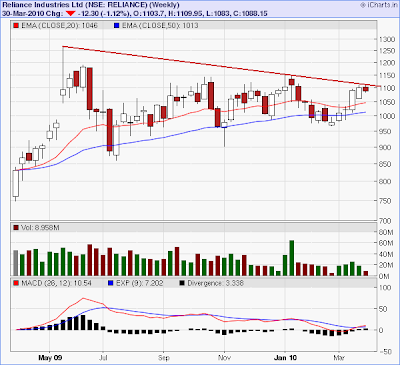The image size is (400, 365).
Task: Click the red EMA 20 legend swatch
Action: click(x=16, y=25)
